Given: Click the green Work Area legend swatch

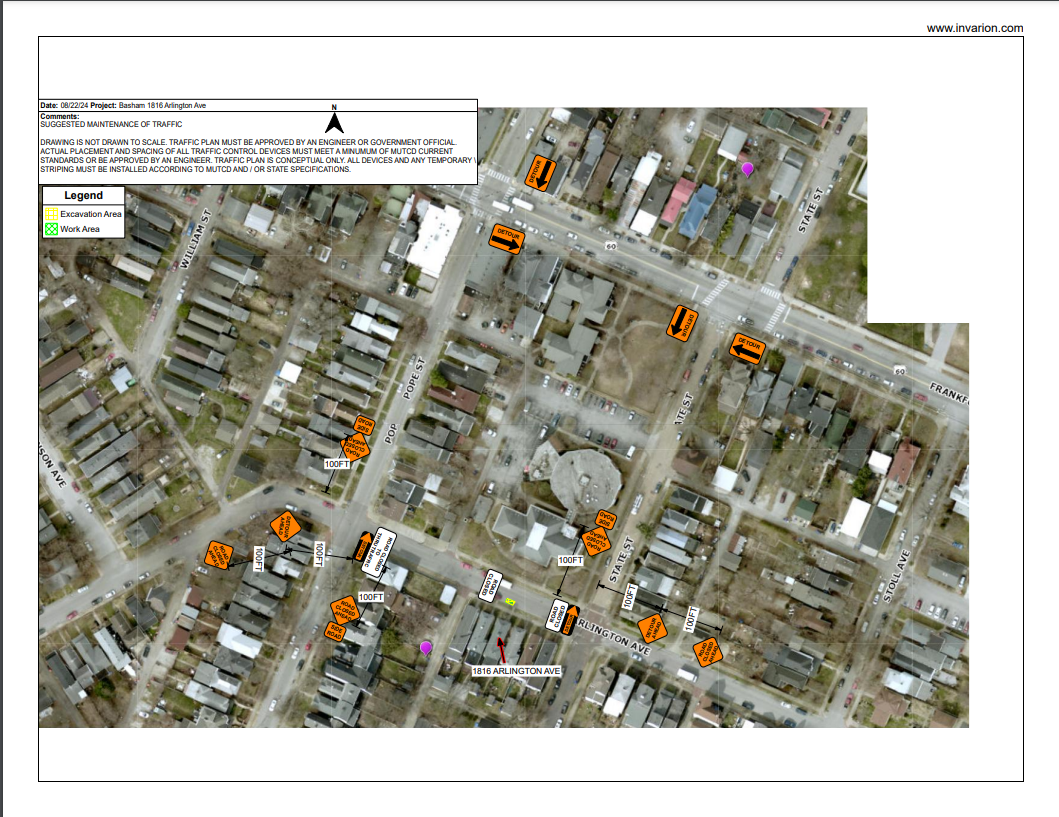Looking at the screenshot, I should point(51,229).
